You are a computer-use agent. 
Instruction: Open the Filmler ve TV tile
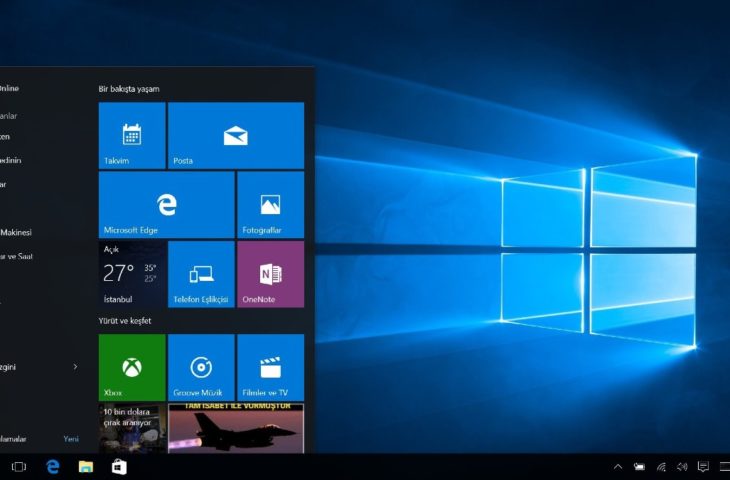coord(270,367)
